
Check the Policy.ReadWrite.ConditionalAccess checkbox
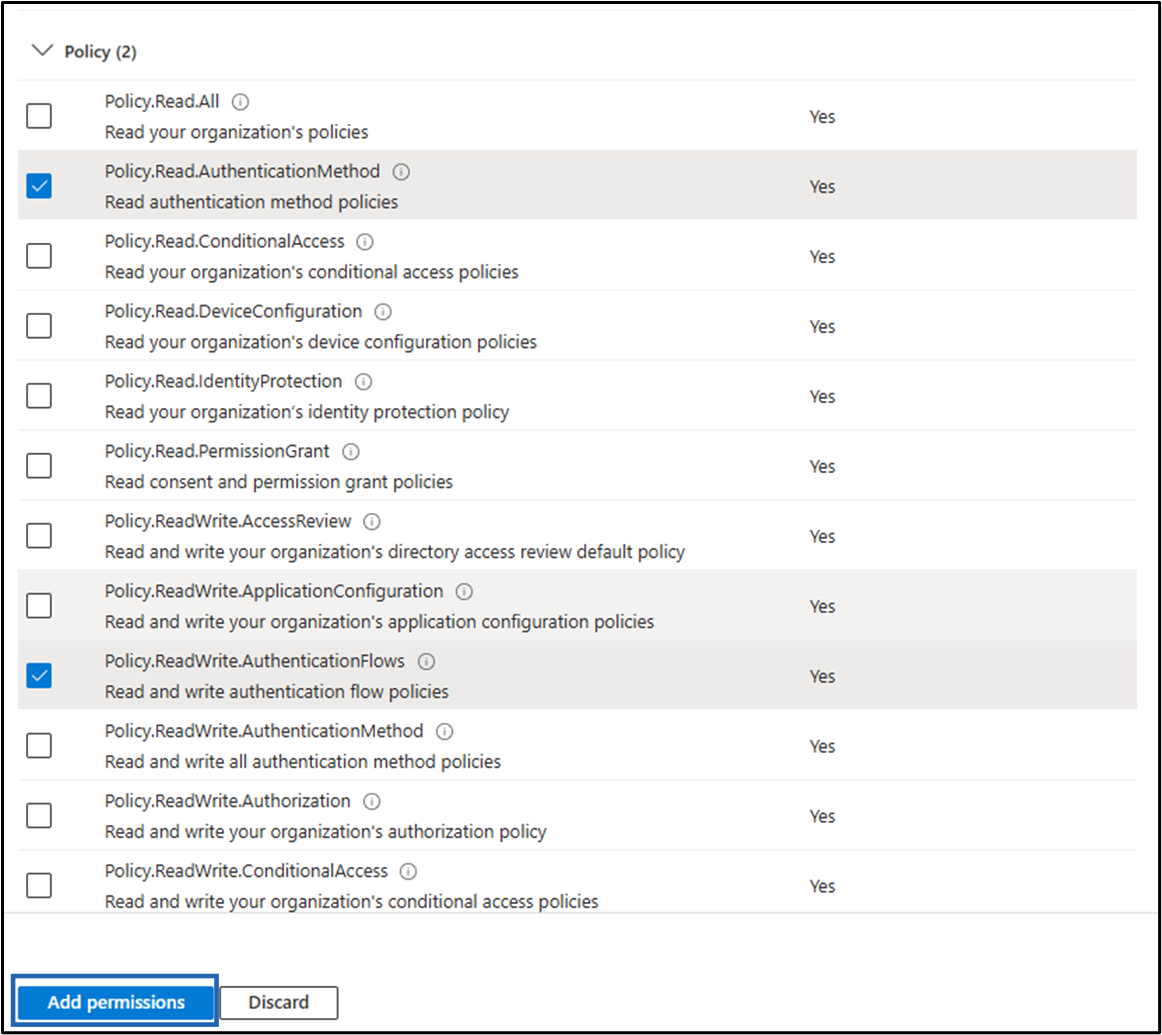click(39, 885)
